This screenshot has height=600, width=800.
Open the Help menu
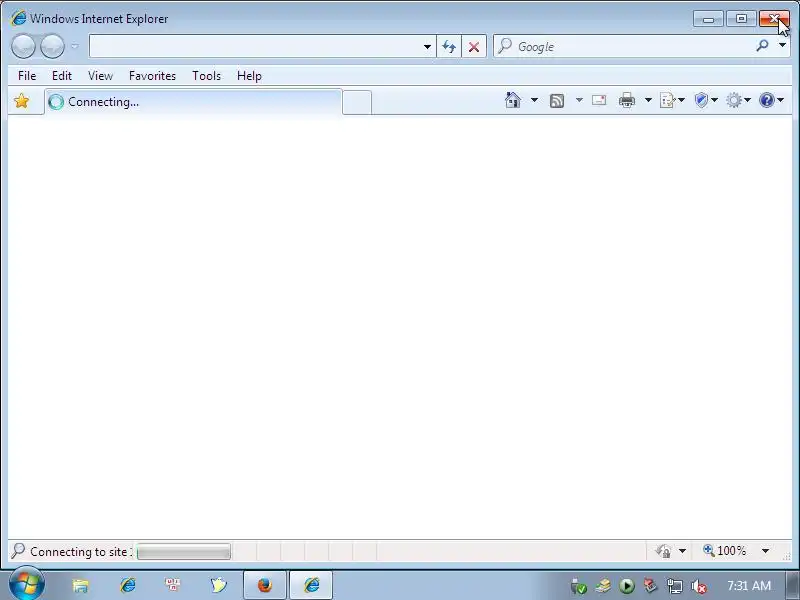pos(249,76)
